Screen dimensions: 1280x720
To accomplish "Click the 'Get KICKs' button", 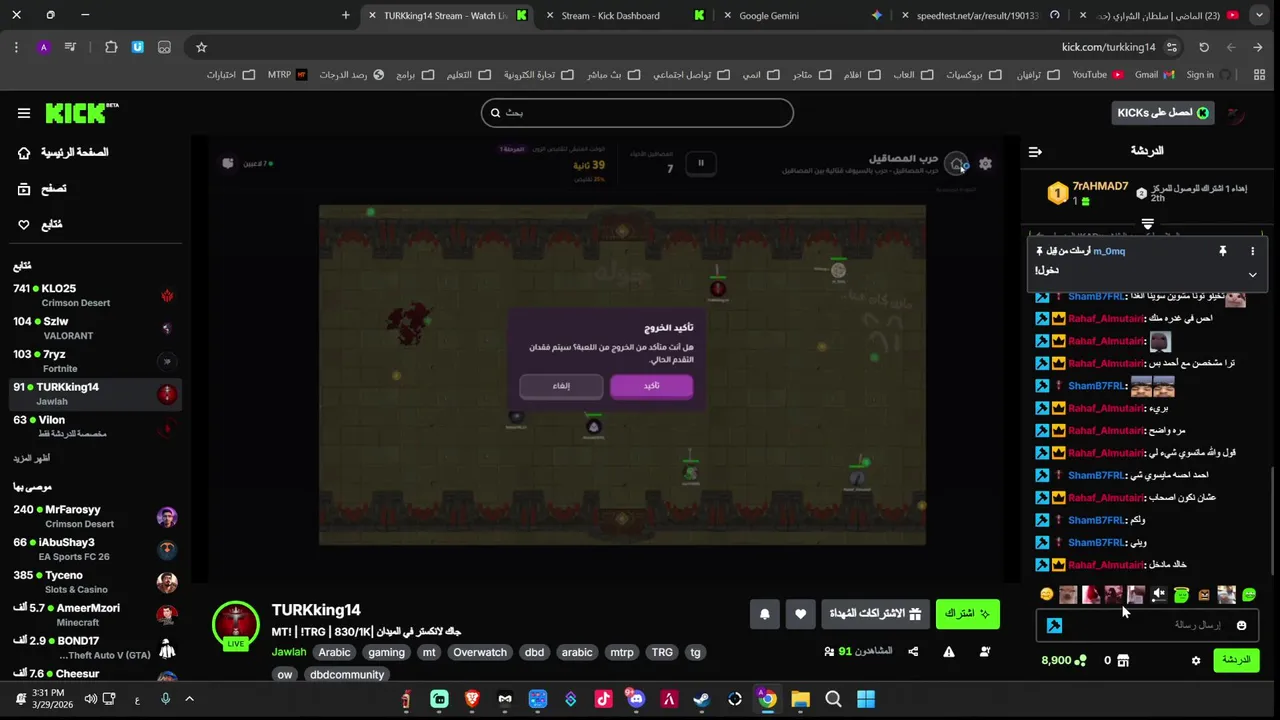I will (1163, 113).
